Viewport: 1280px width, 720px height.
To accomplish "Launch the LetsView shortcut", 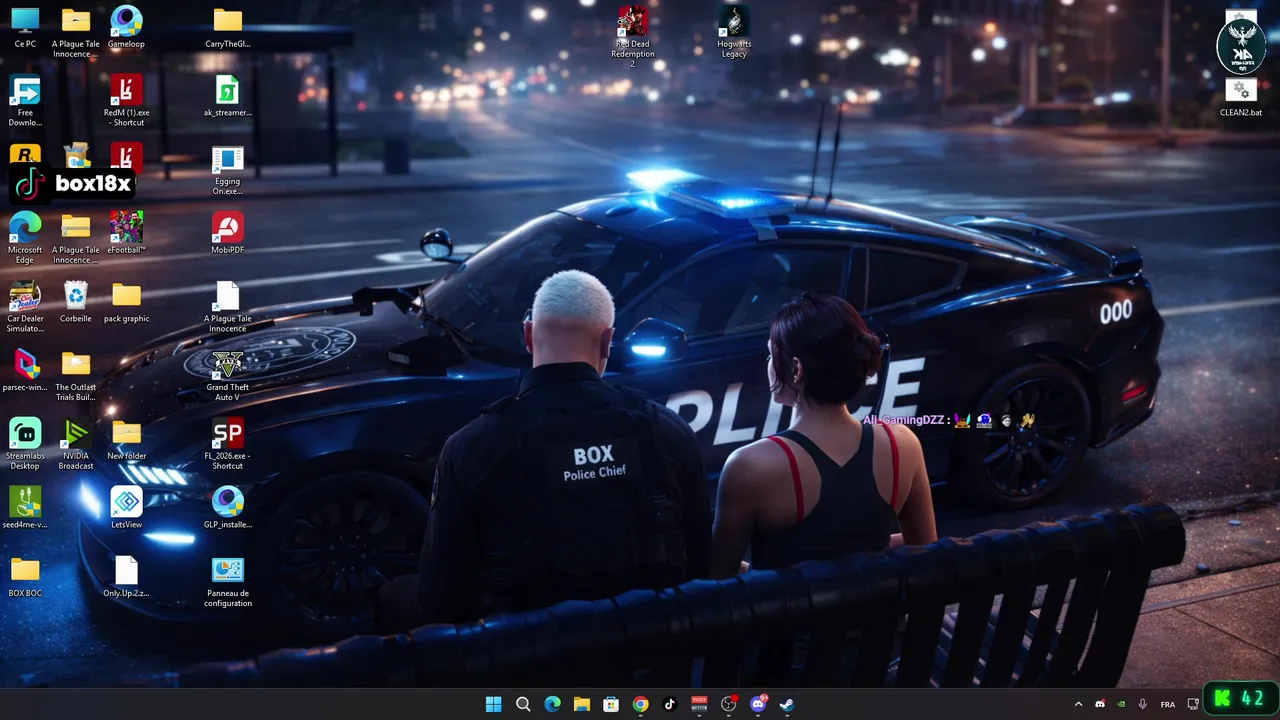I will tap(126, 508).
